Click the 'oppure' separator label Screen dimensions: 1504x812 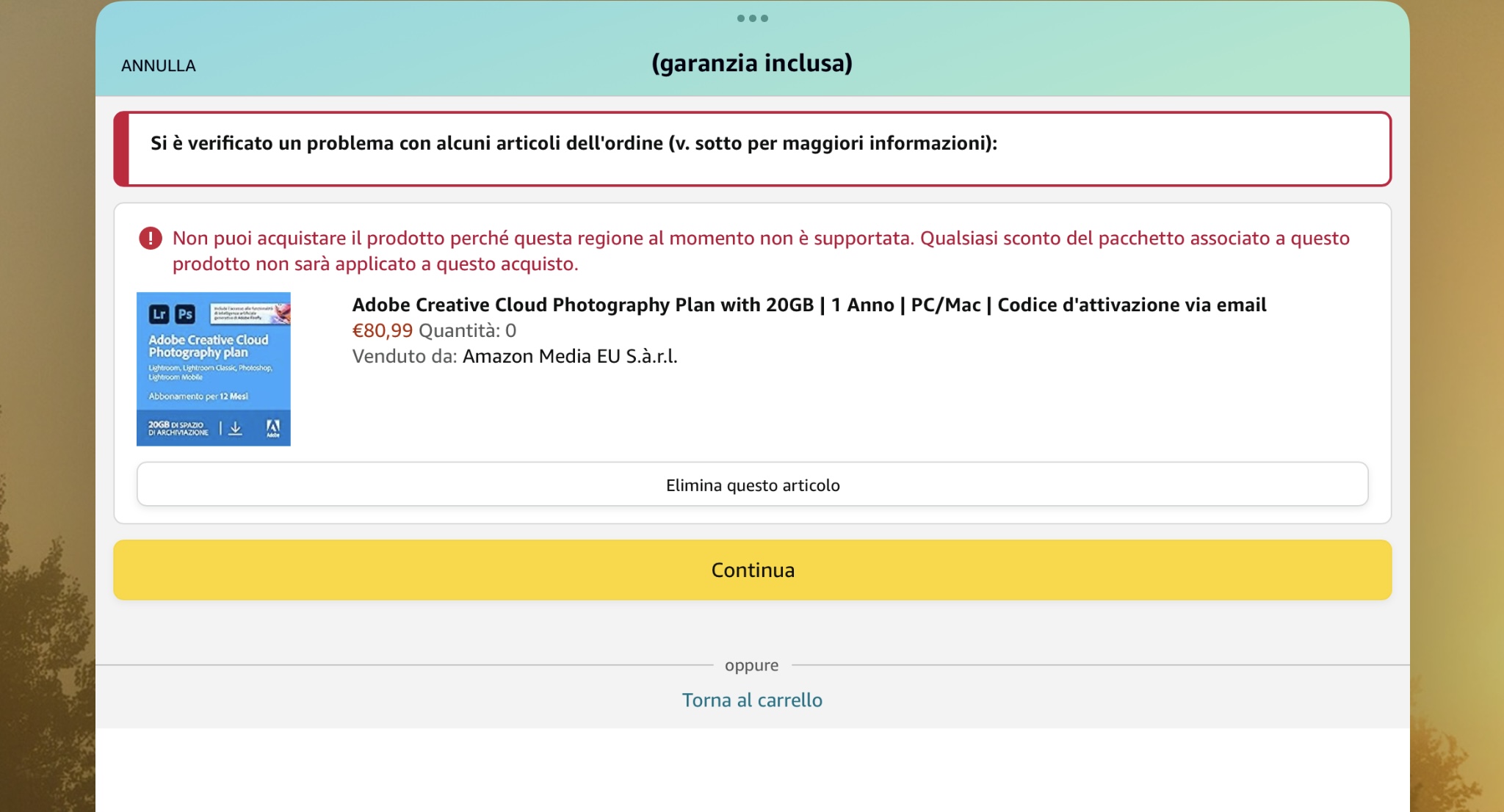pos(751,665)
